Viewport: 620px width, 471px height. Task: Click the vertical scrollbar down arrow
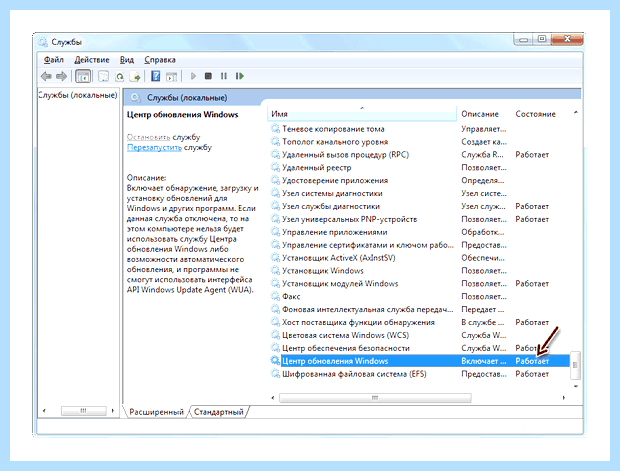click(576, 386)
